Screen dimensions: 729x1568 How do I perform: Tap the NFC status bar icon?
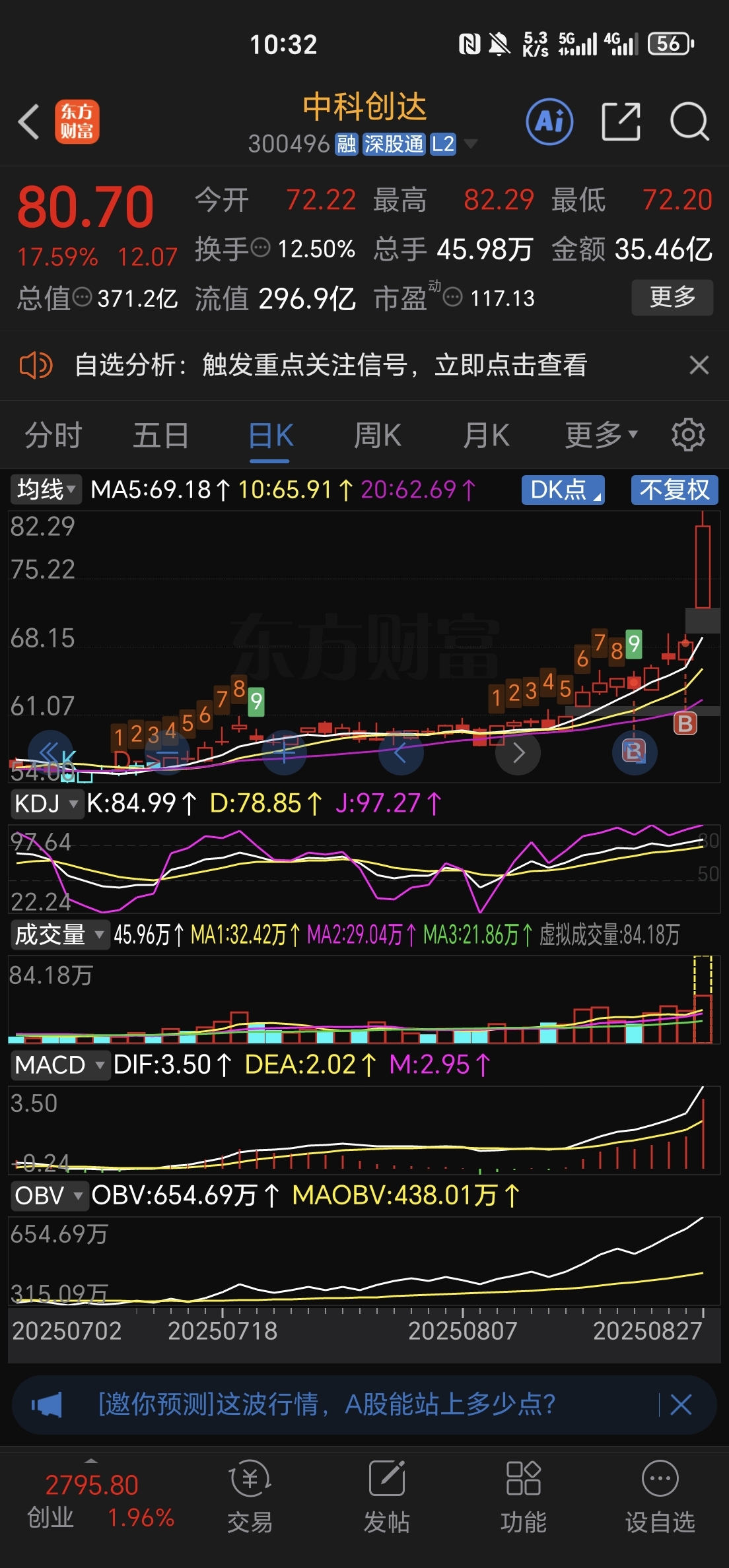(x=469, y=44)
